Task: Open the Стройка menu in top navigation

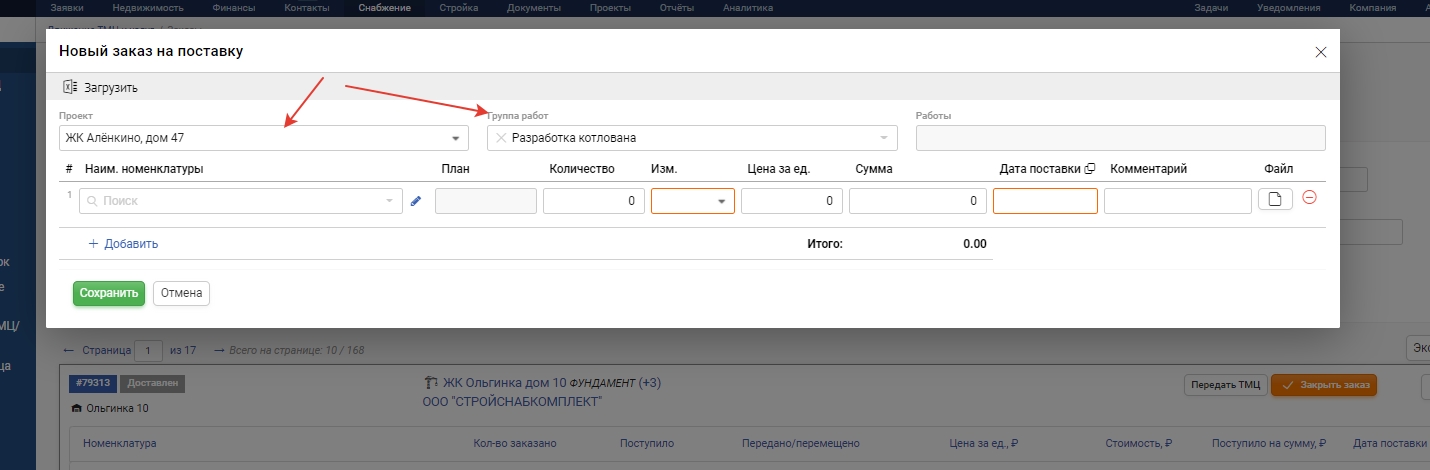Action: pos(459,8)
